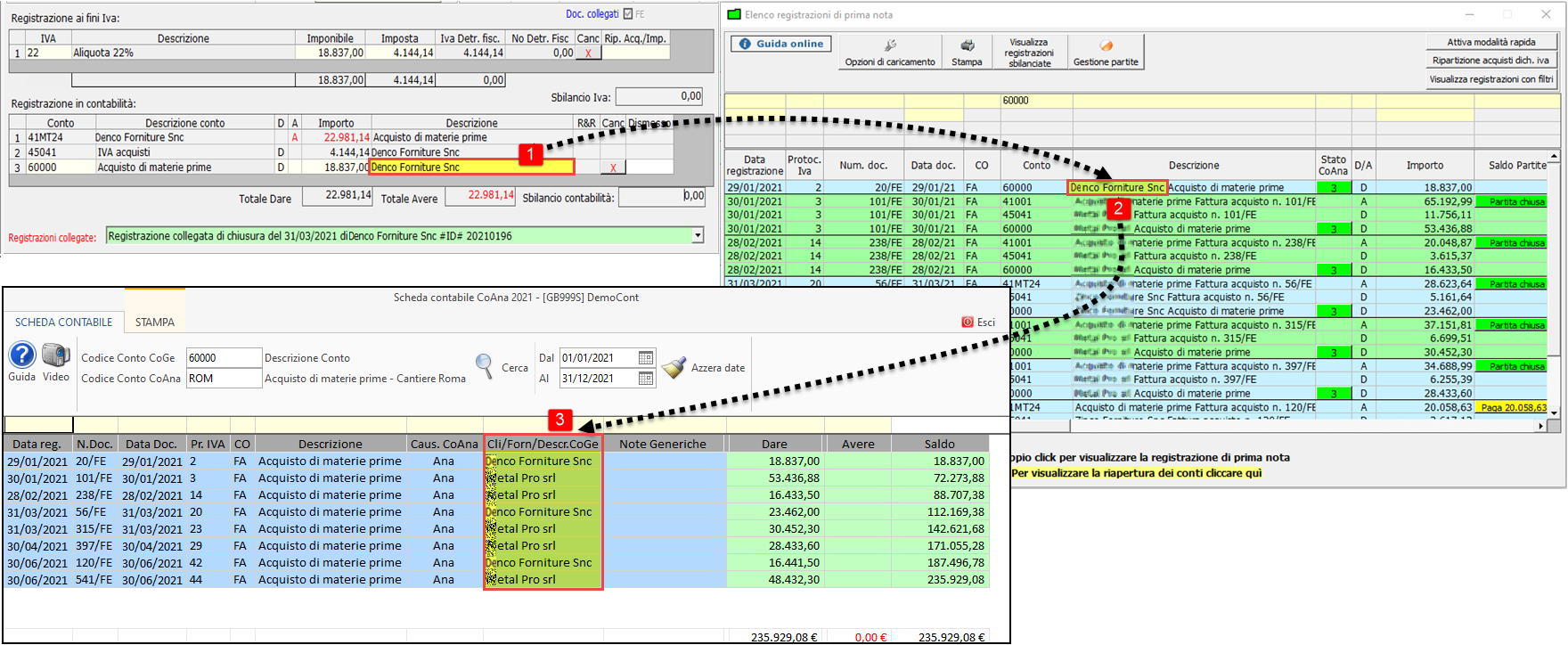Open the Guida help icon in Scheda contabile
Image resolution: width=1568 pixels, height=645 pixels.
22,355
